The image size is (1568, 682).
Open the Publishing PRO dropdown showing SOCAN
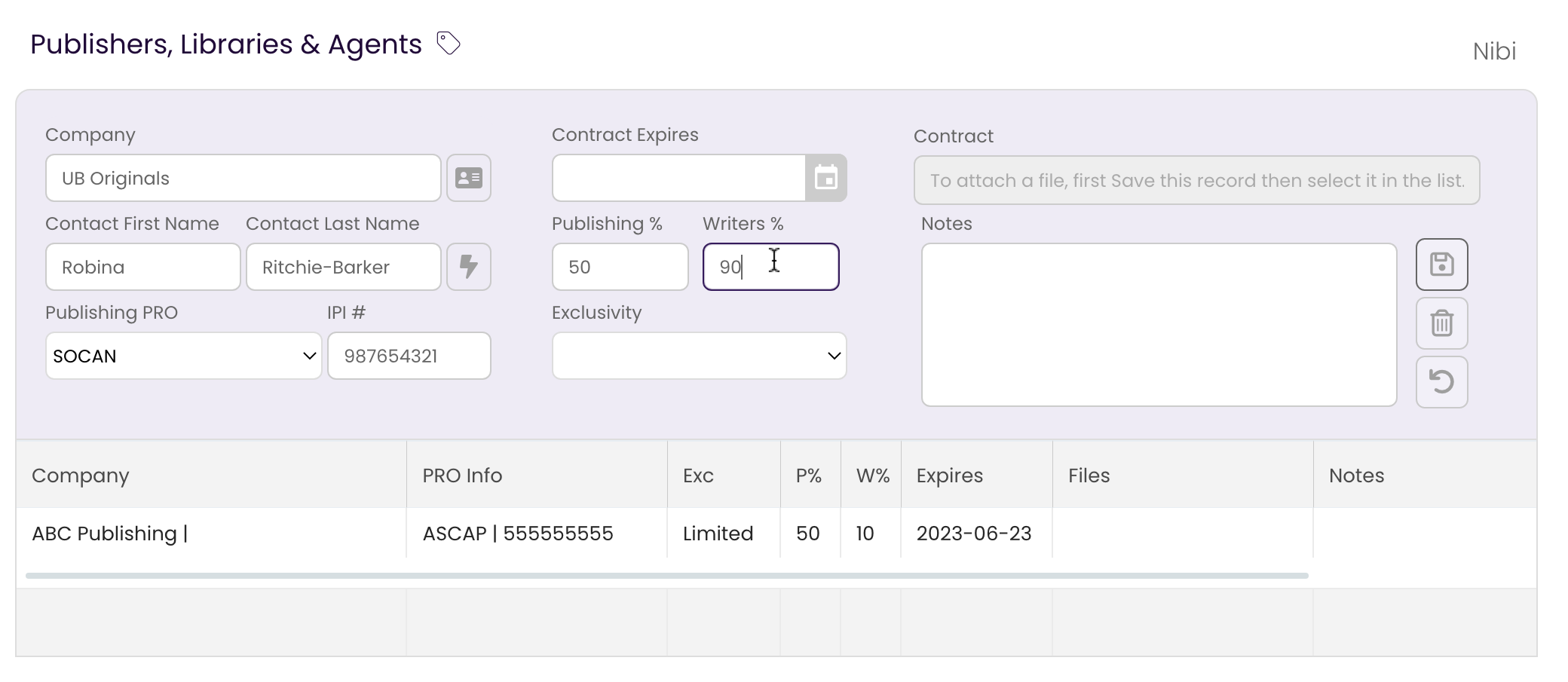184,356
